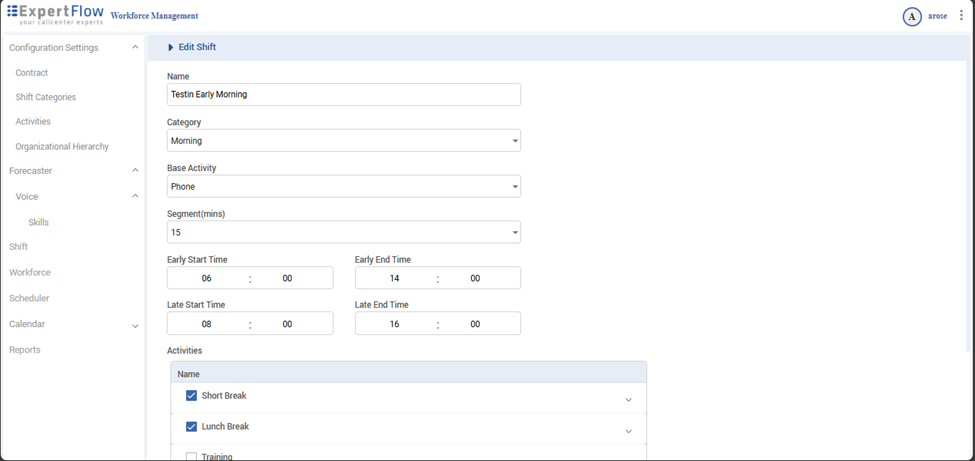975x461 pixels.
Task: Expand the Short Break row chevron
Action: 628,400
